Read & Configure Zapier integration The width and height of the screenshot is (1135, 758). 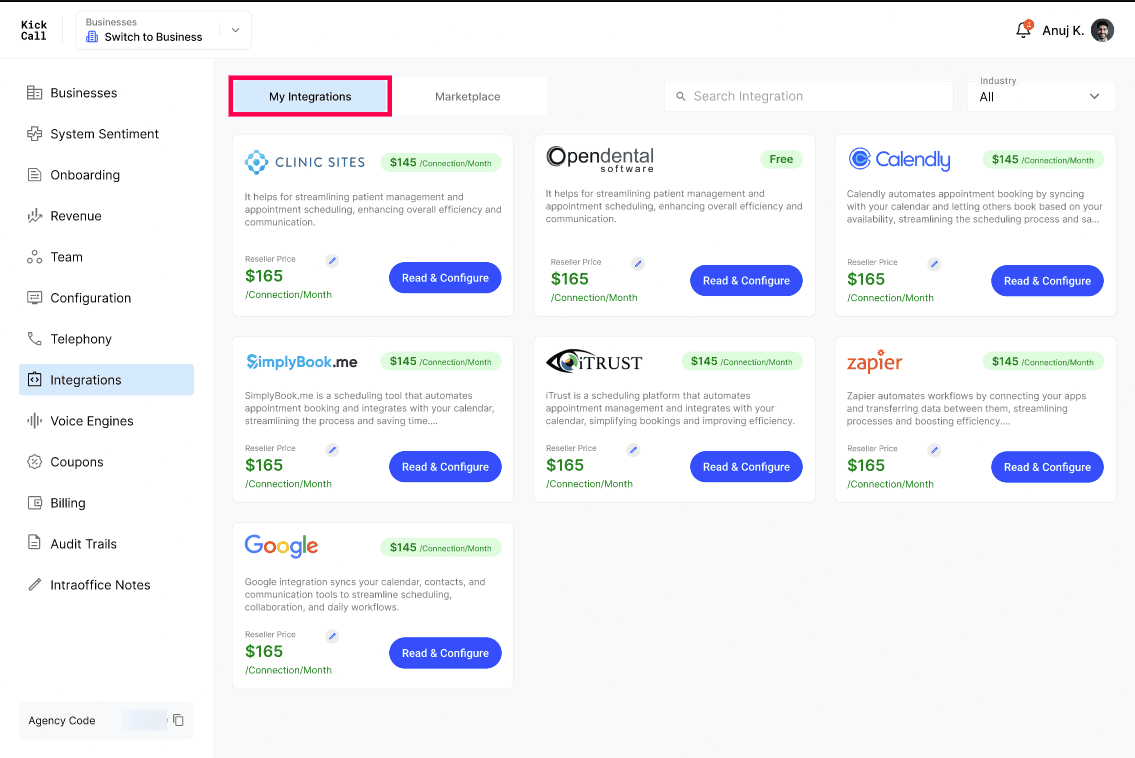pyautogui.click(x=1047, y=467)
